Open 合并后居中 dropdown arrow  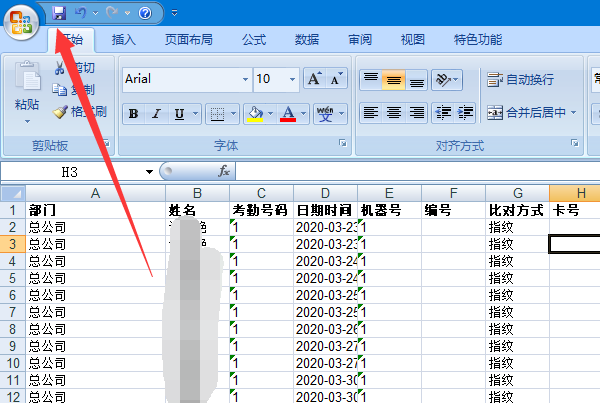574,113
